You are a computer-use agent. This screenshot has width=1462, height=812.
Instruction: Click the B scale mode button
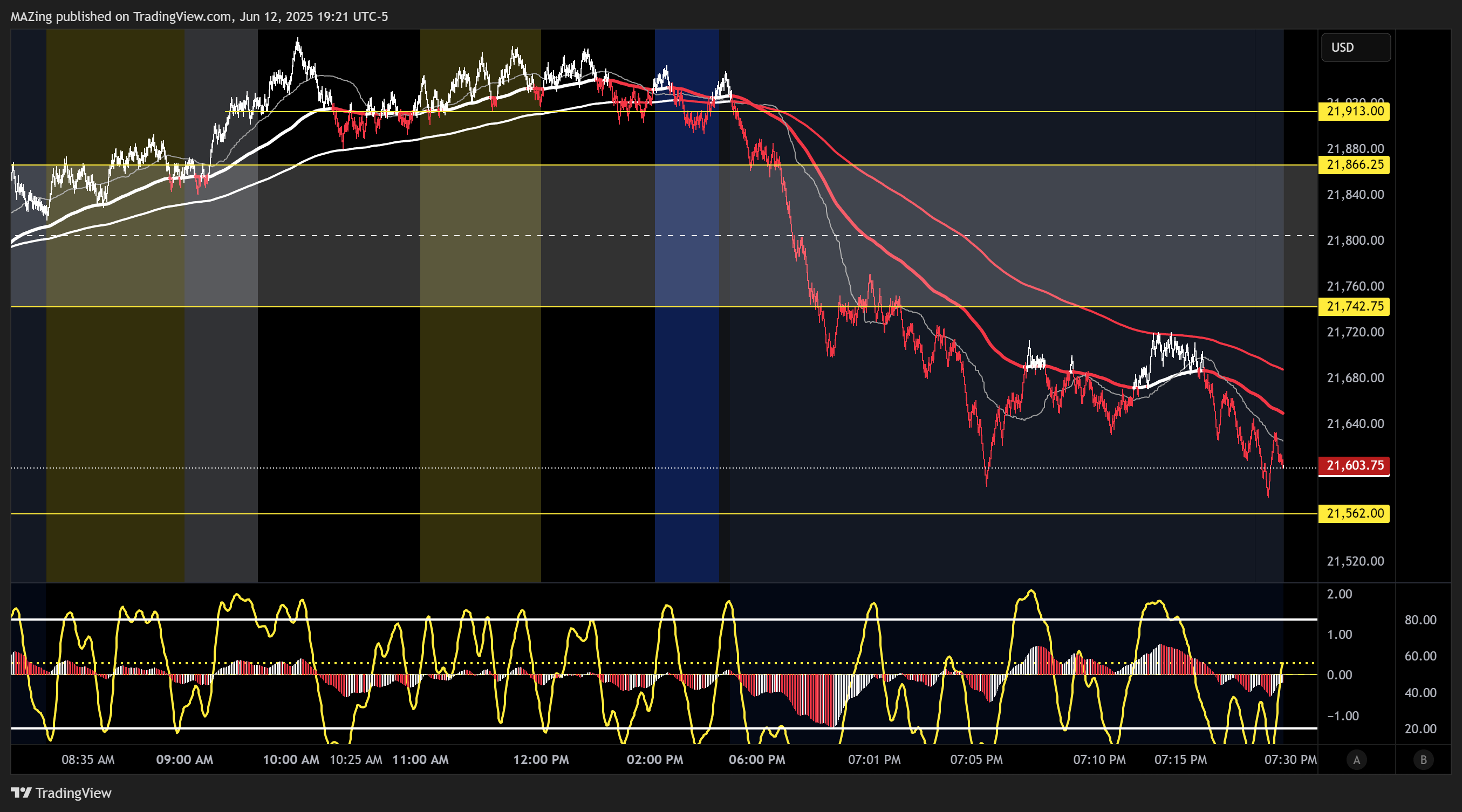(1423, 760)
